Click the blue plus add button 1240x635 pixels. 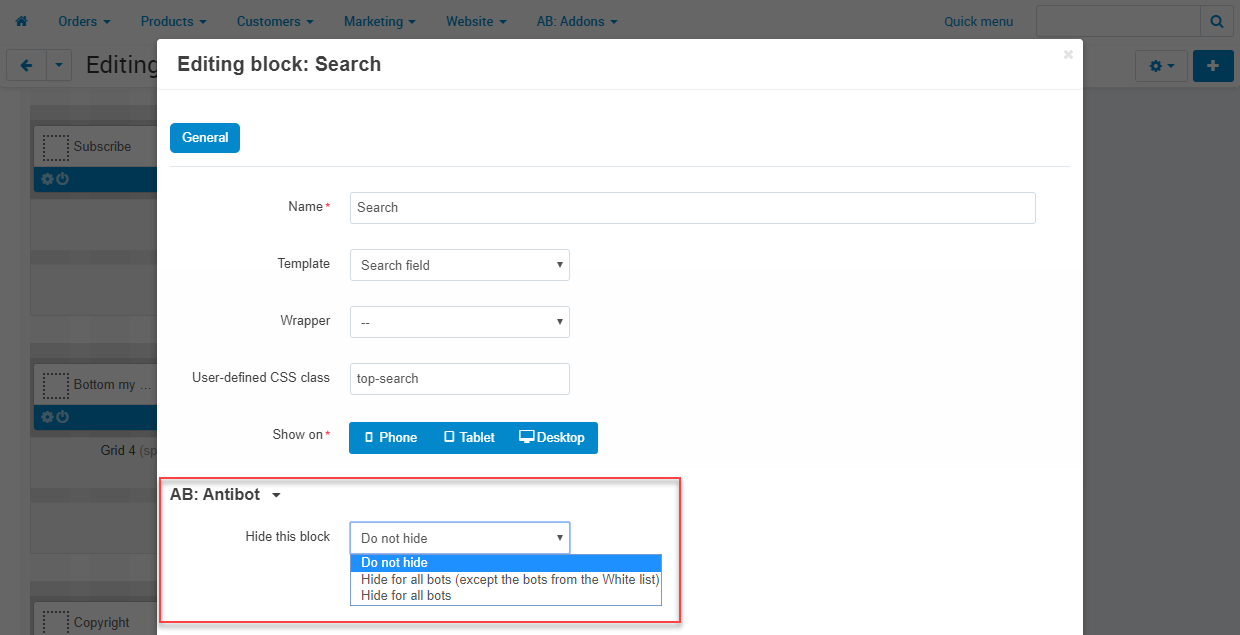[1213, 66]
